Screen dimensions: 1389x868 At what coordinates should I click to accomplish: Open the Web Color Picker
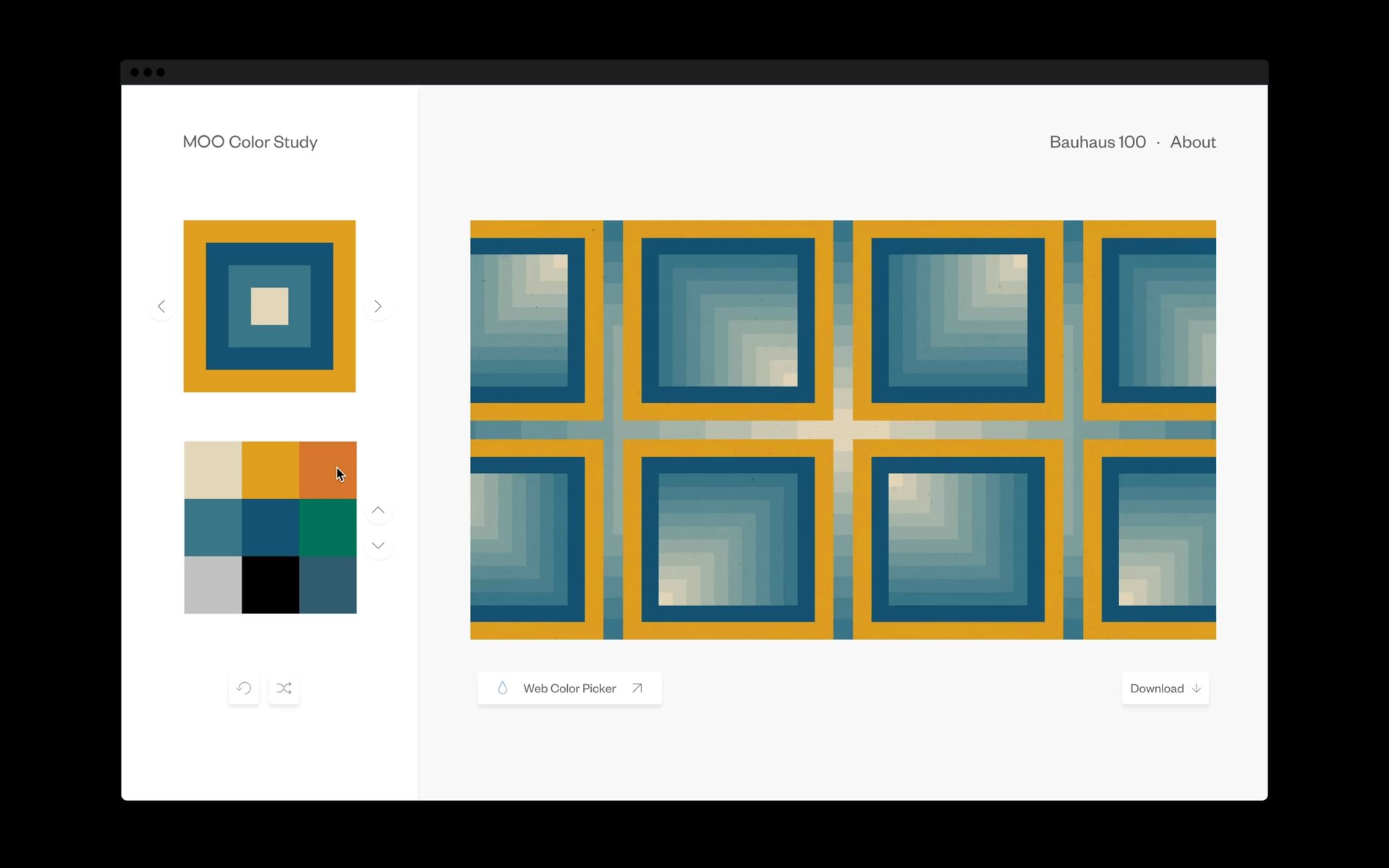tap(569, 689)
